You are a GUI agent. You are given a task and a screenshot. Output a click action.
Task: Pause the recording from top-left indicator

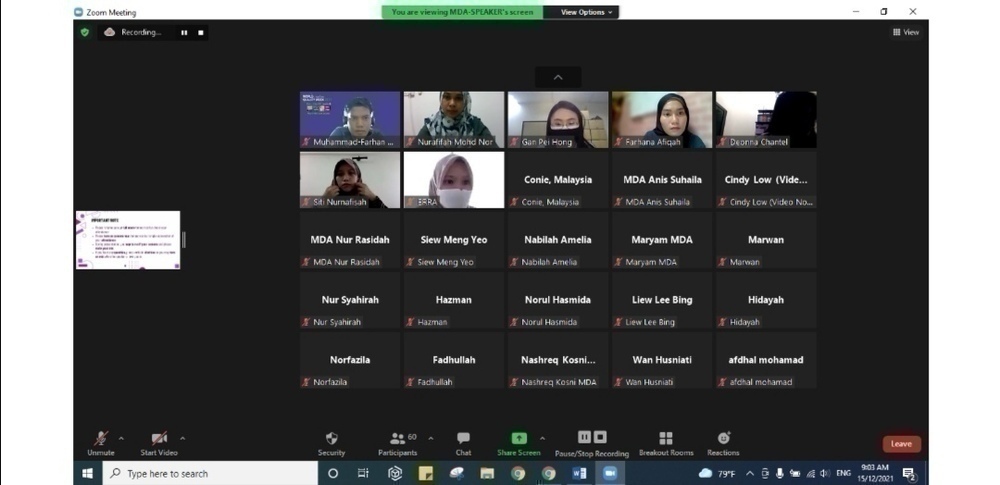coord(184,32)
